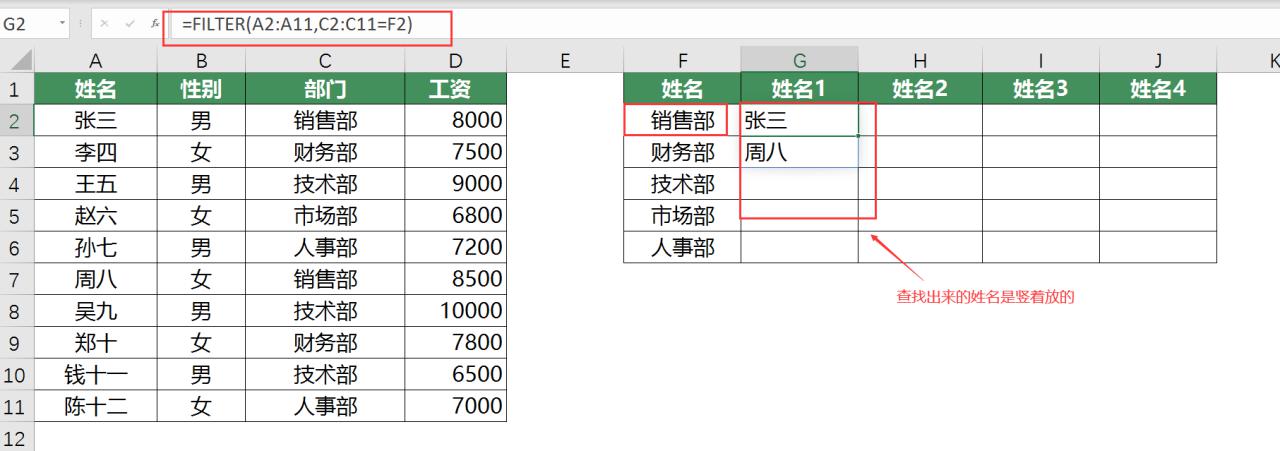The width and height of the screenshot is (1280, 451).
Task: Select column A header
Action: point(95,60)
